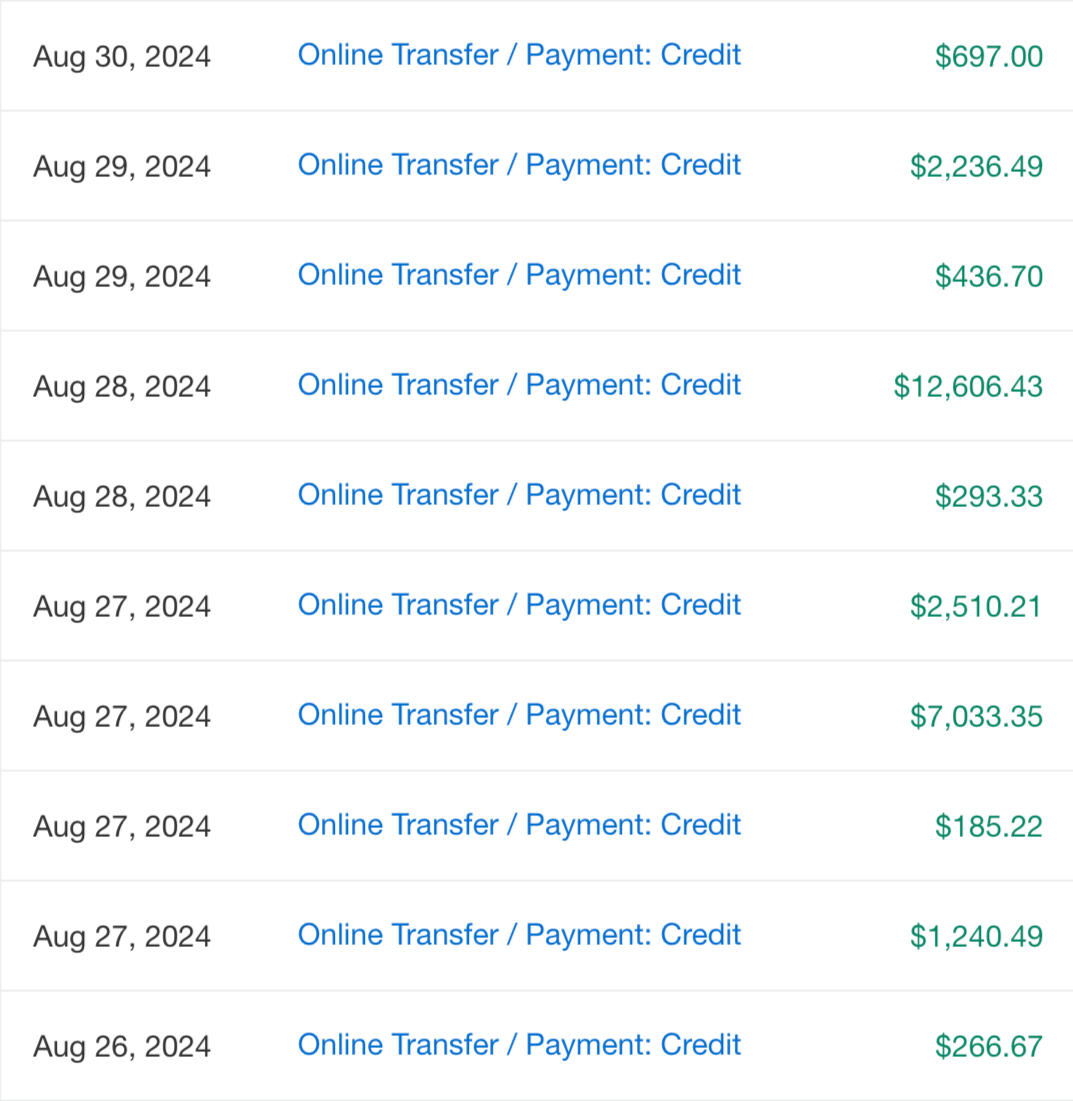Select the $185.22 credit amount

[x=988, y=826]
